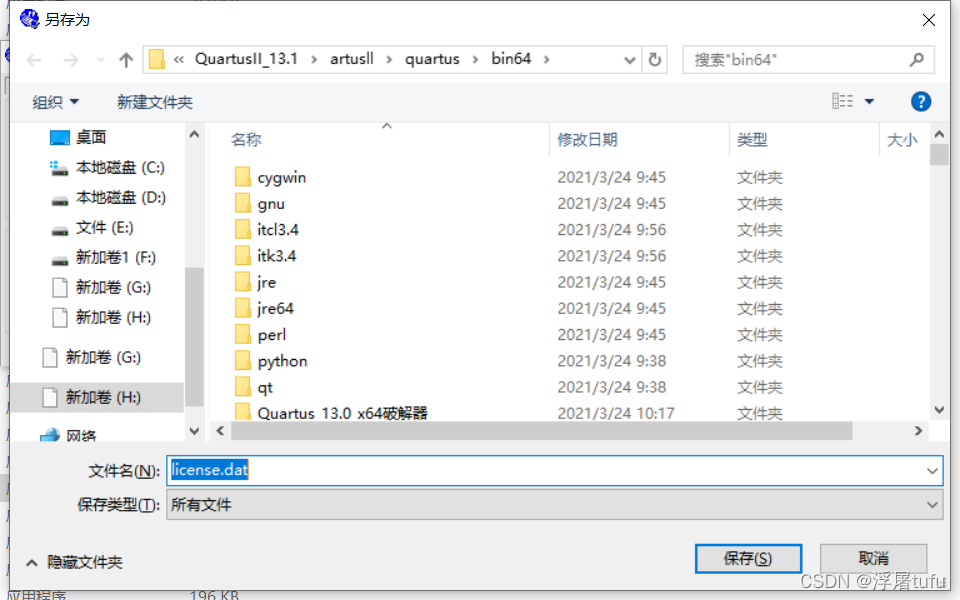The image size is (960, 600).
Task: Open the help question mark
Action: click(920, 102)
